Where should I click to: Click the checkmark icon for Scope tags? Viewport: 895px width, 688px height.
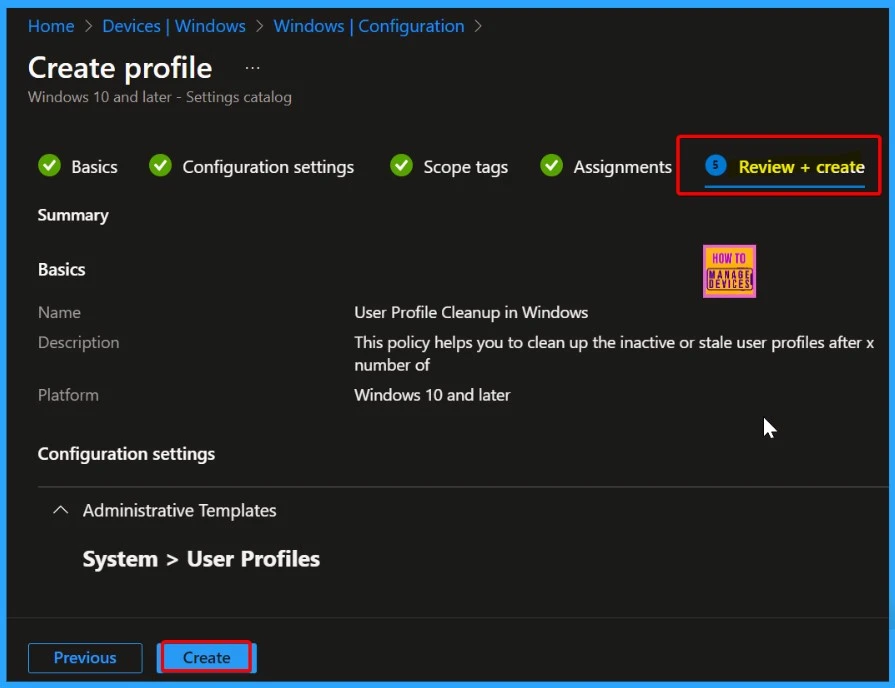click(x=401, y=166)
